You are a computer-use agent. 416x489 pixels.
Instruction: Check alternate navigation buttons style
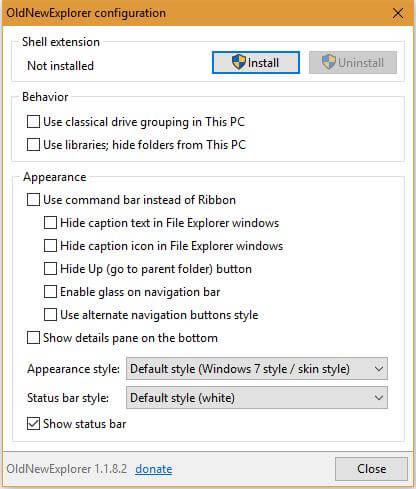coord(50,315)
